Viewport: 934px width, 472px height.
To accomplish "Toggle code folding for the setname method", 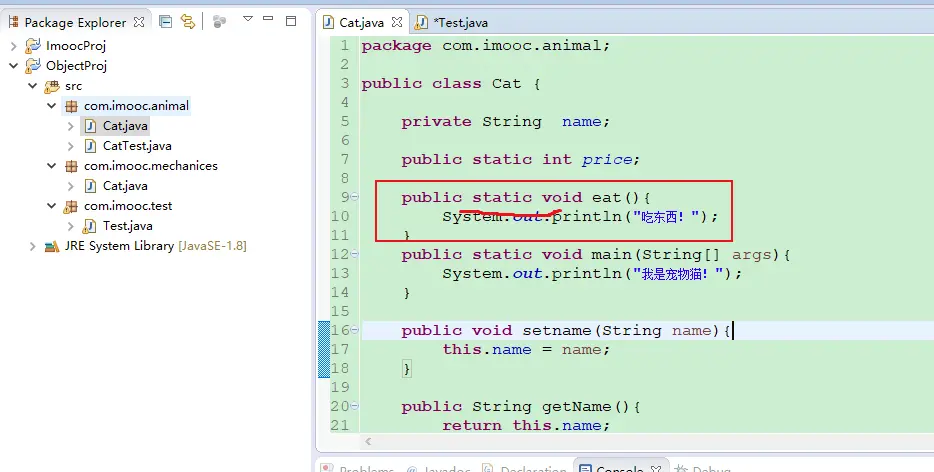I will (353, 331).
